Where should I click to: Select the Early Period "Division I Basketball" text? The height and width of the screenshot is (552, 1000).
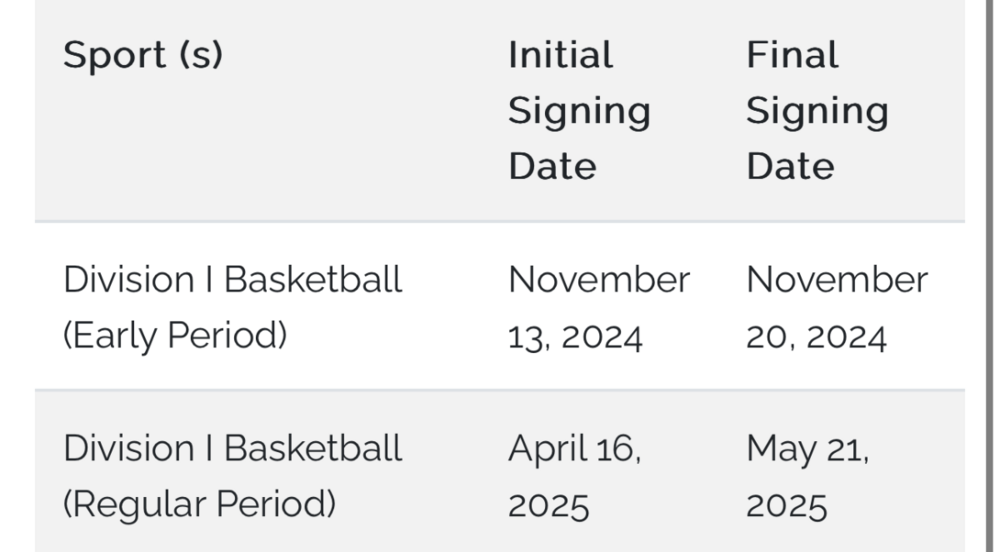[x=232, y=280]
